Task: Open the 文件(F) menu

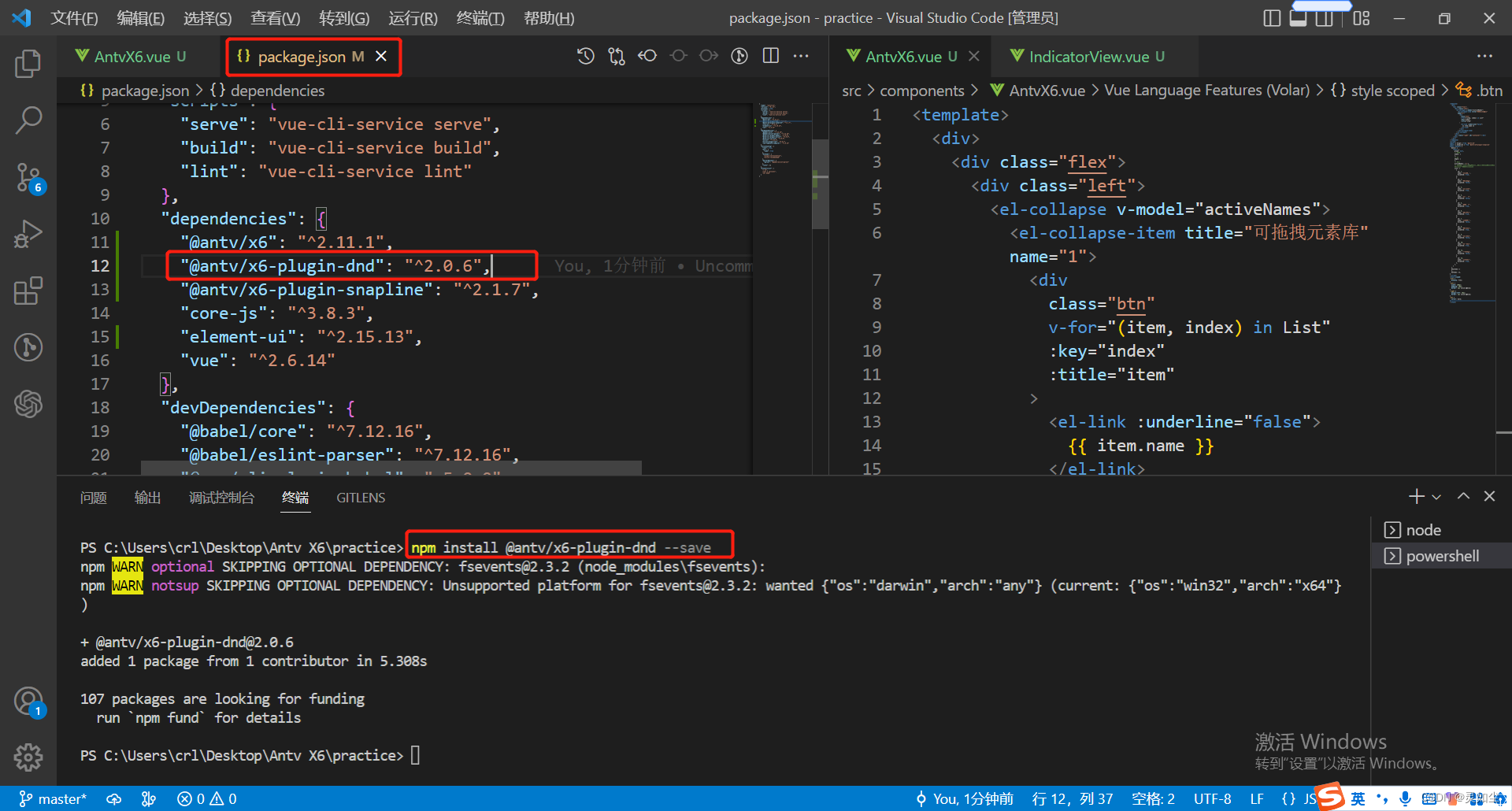Action: pos(74,18)
